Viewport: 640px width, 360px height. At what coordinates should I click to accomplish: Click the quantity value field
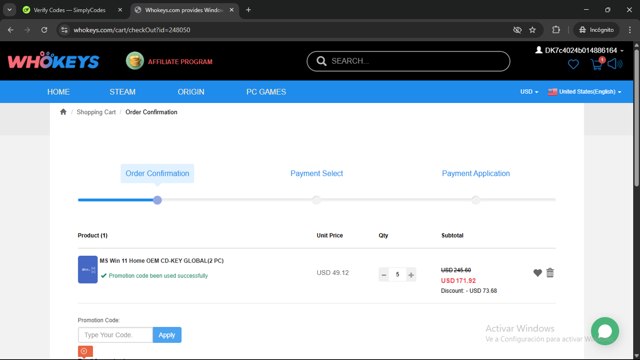[x=397, y=275]
